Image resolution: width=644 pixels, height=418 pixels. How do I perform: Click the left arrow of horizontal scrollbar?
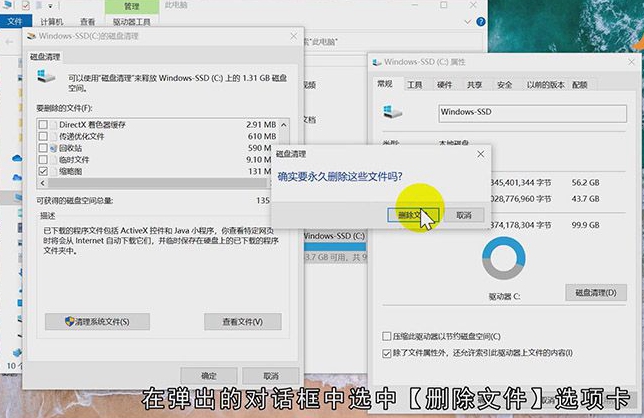(43, 183)
